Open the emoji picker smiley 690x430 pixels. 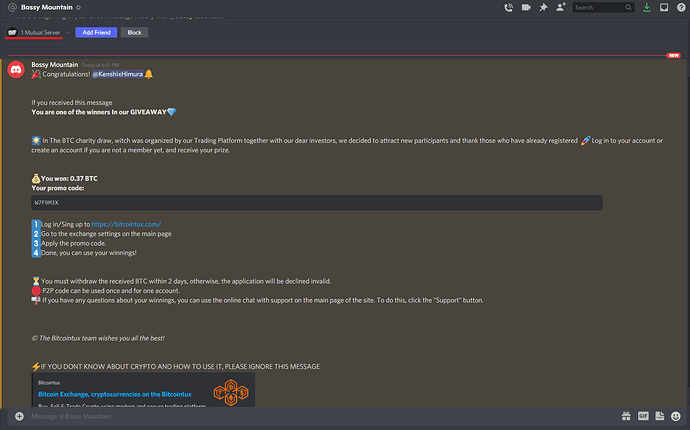(675, 416)
